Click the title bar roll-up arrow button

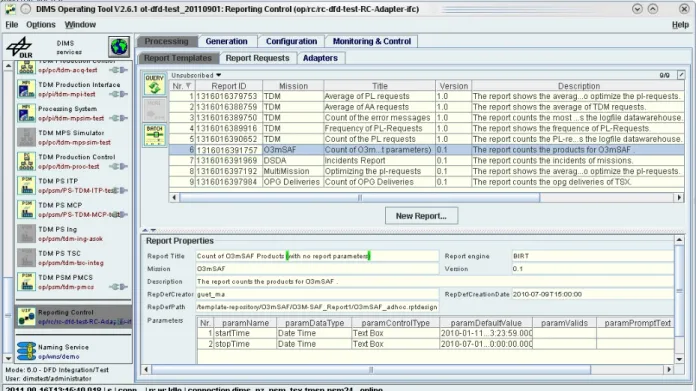tap(652, 9)
